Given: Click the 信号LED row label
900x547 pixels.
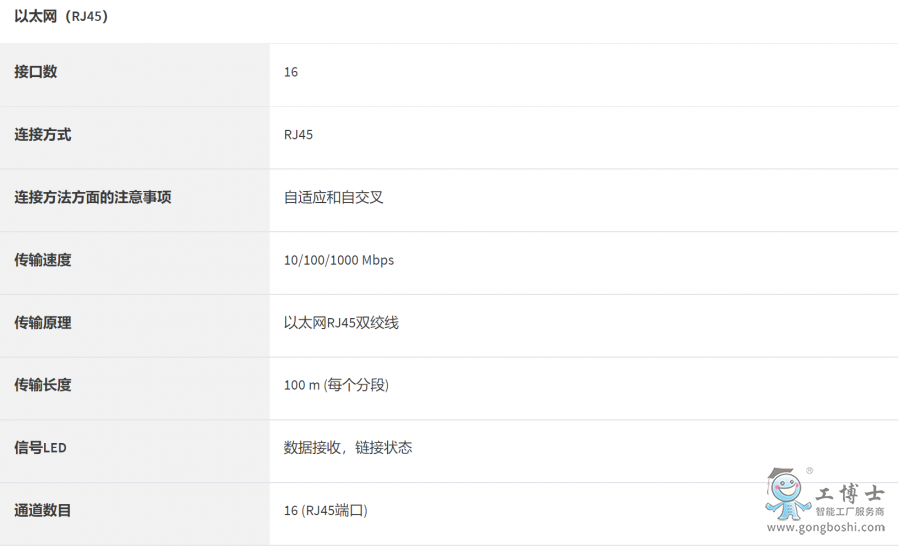Looking at the screenshot, I should tap(40, 448).
